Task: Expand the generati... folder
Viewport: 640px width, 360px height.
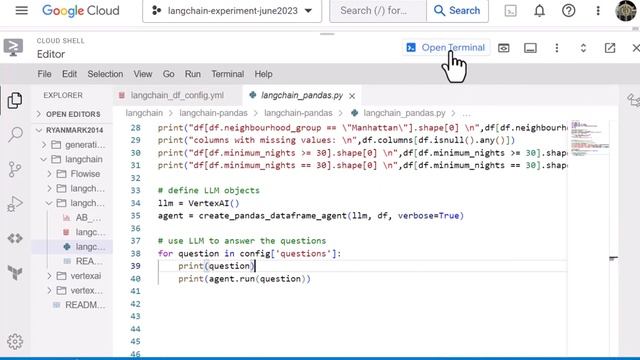Action: [x=74, y=145]
